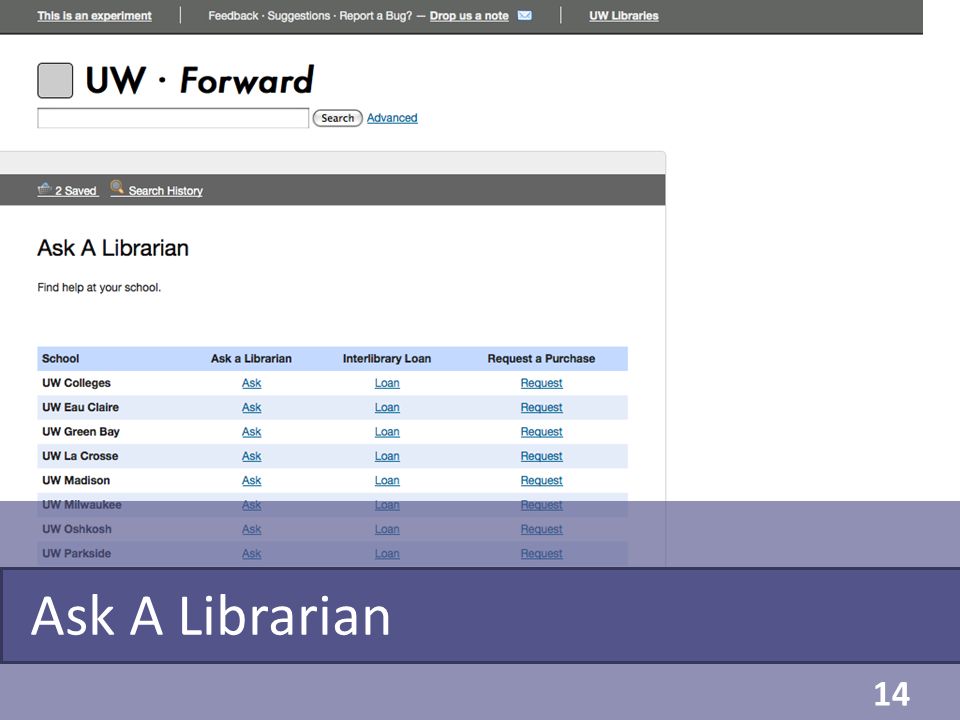Go to the UW Libraries link
The height and width of the screenshot is (720, 960).
click(624, 16)
